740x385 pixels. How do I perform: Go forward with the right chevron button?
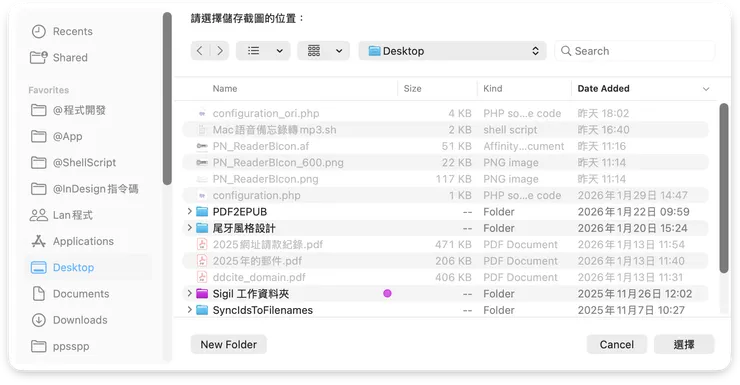coord(219,51)
